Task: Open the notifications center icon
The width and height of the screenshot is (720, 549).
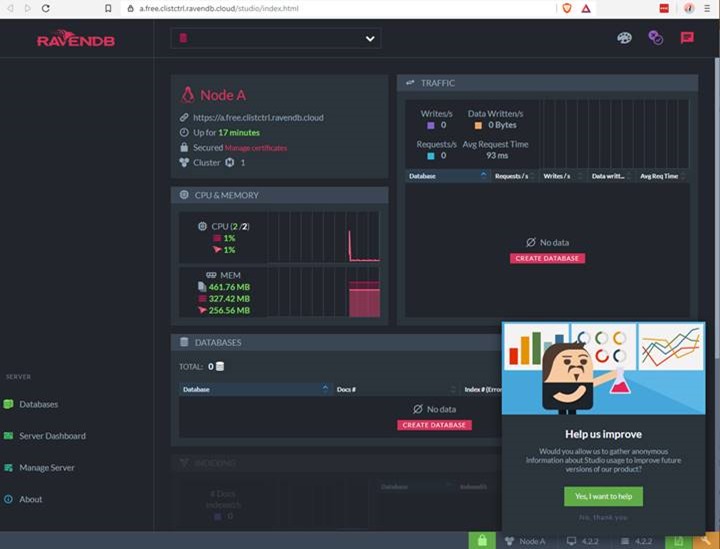Action: (655, 38)
